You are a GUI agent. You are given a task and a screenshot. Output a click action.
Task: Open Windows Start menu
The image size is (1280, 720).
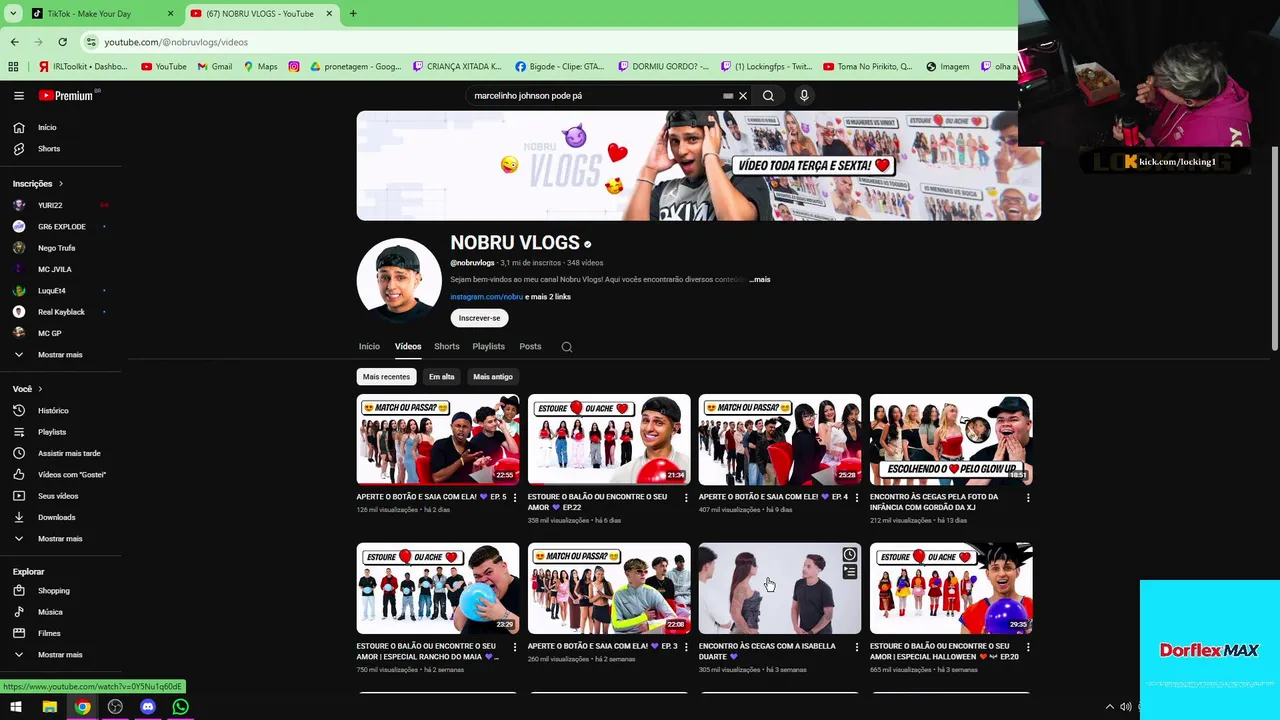(16, 707)
